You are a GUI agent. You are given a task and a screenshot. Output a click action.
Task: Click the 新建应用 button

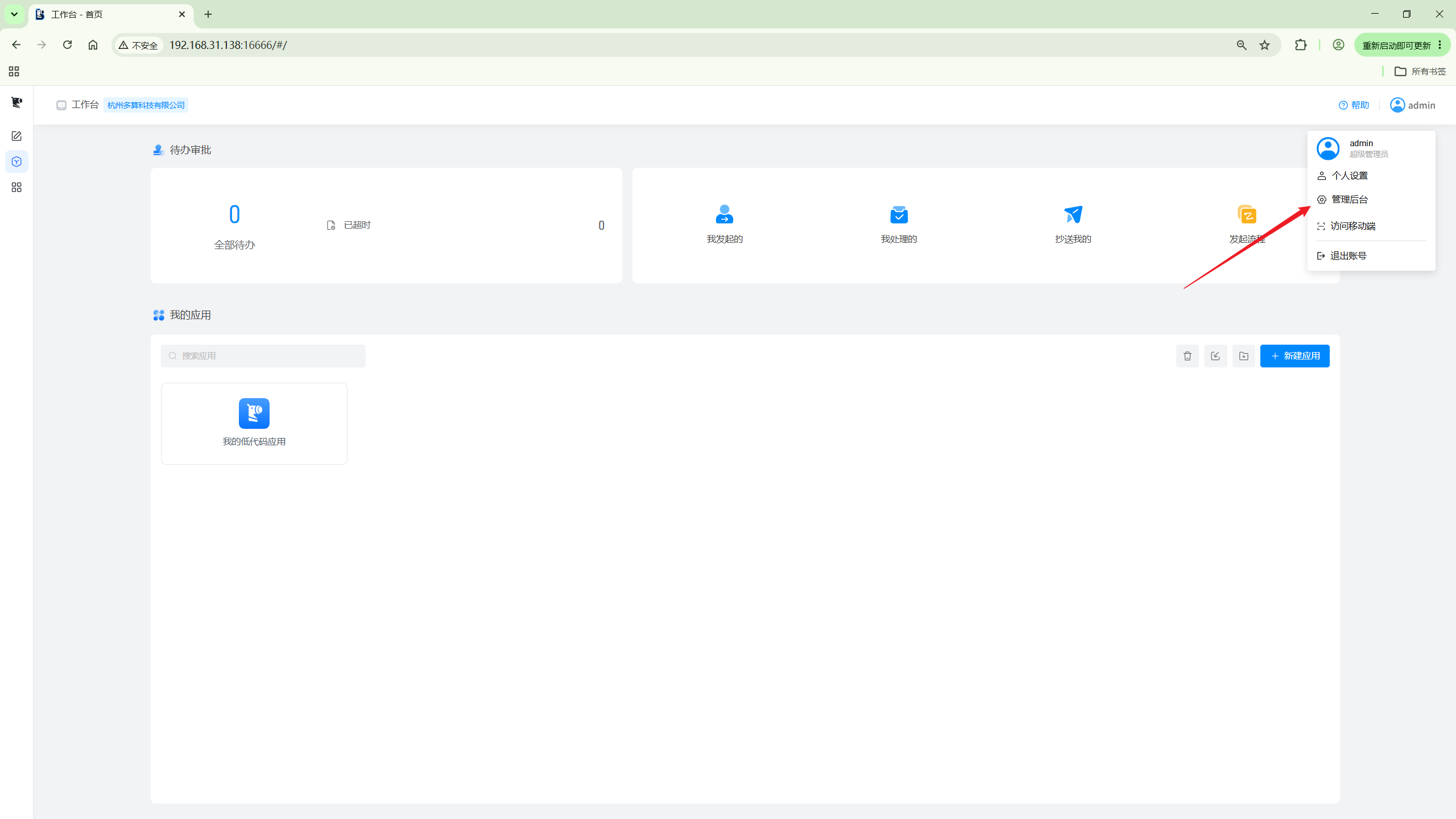[1295, 356]
